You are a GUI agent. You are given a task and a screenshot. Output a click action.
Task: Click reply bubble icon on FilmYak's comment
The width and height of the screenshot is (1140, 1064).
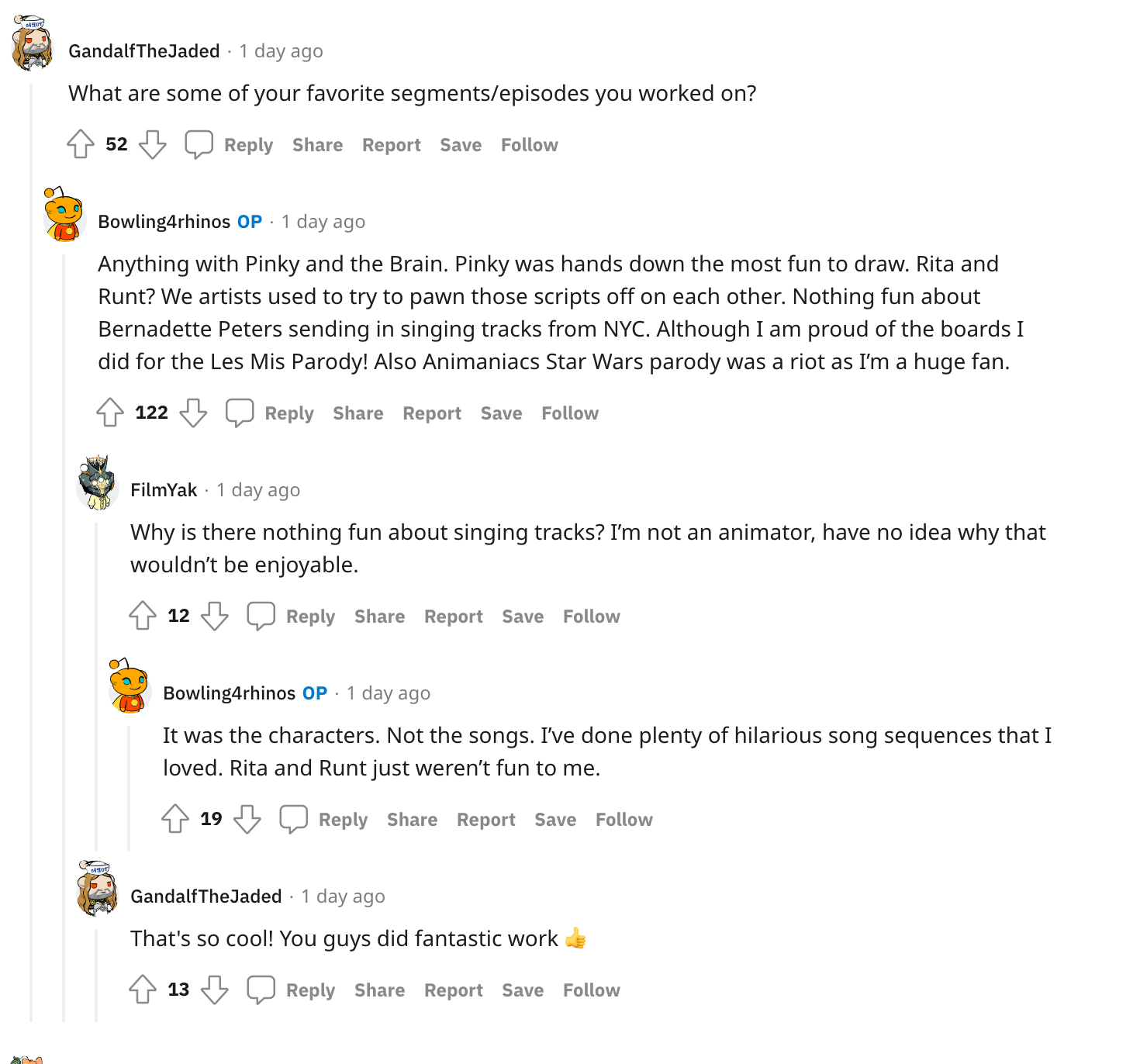pyautogui.click(x=261, y=616)
